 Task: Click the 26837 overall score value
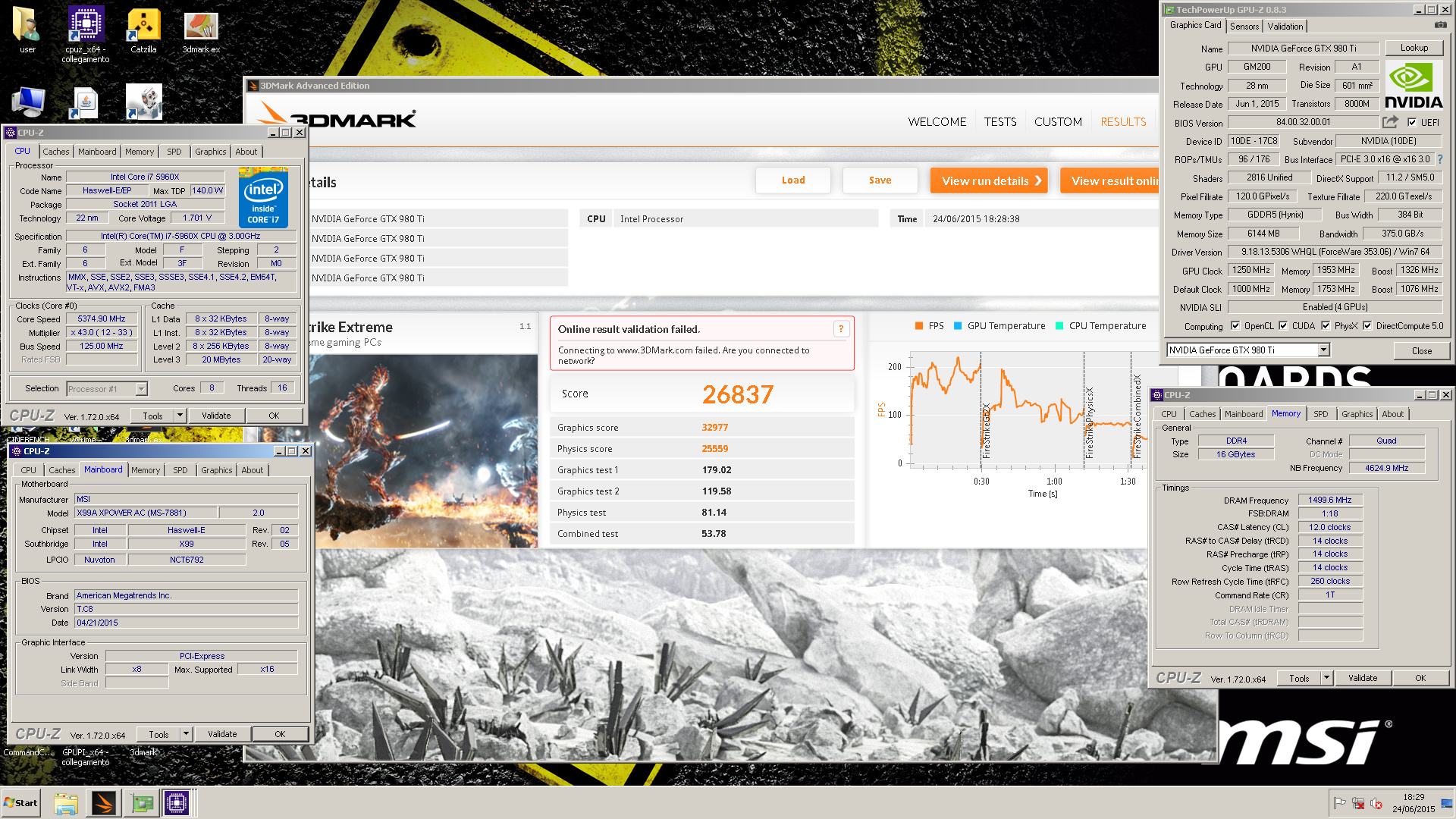[737, 394]
